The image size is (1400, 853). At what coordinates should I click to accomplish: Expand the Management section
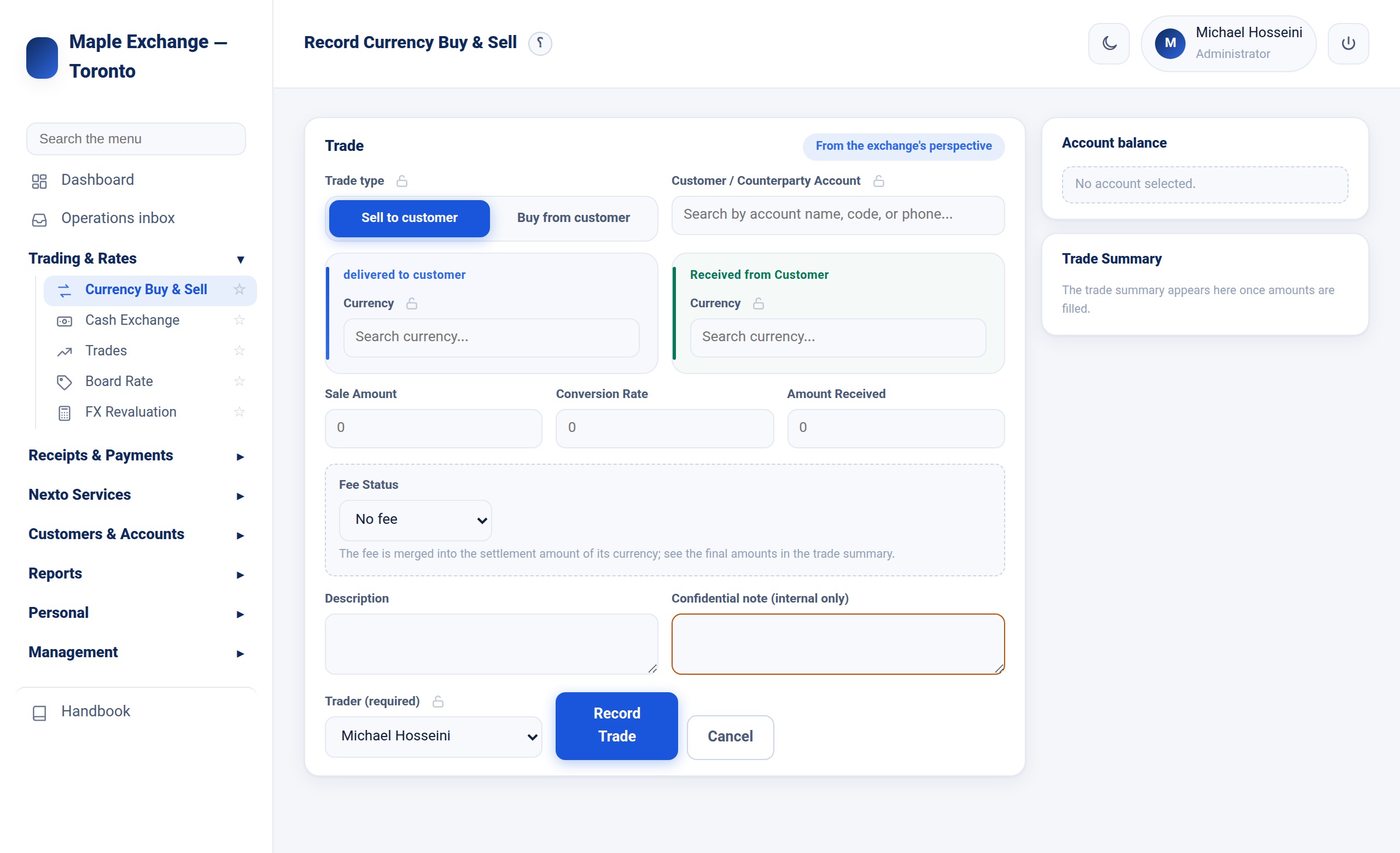pos(136,652)
